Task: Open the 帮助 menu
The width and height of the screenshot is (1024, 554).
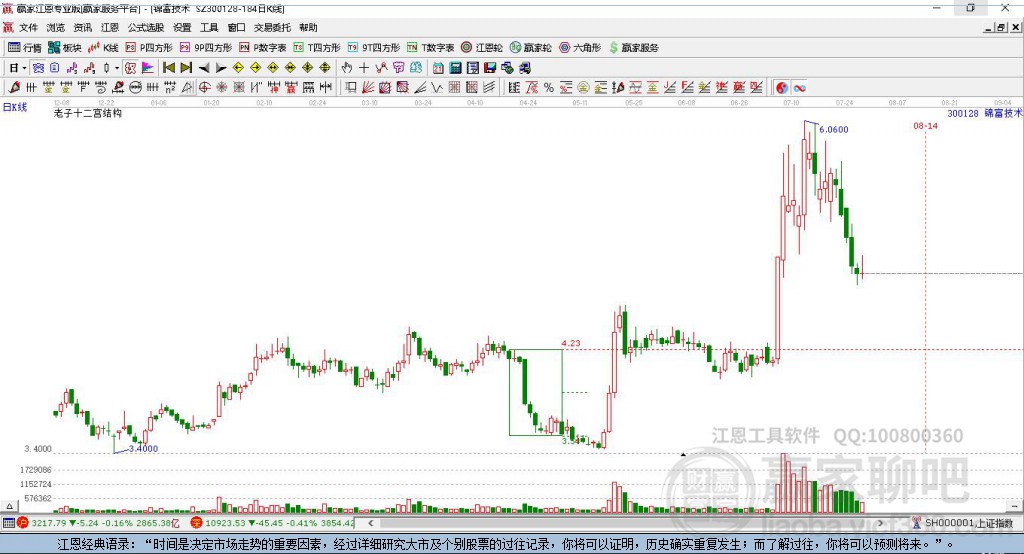Action: click(x=308, y=27)
